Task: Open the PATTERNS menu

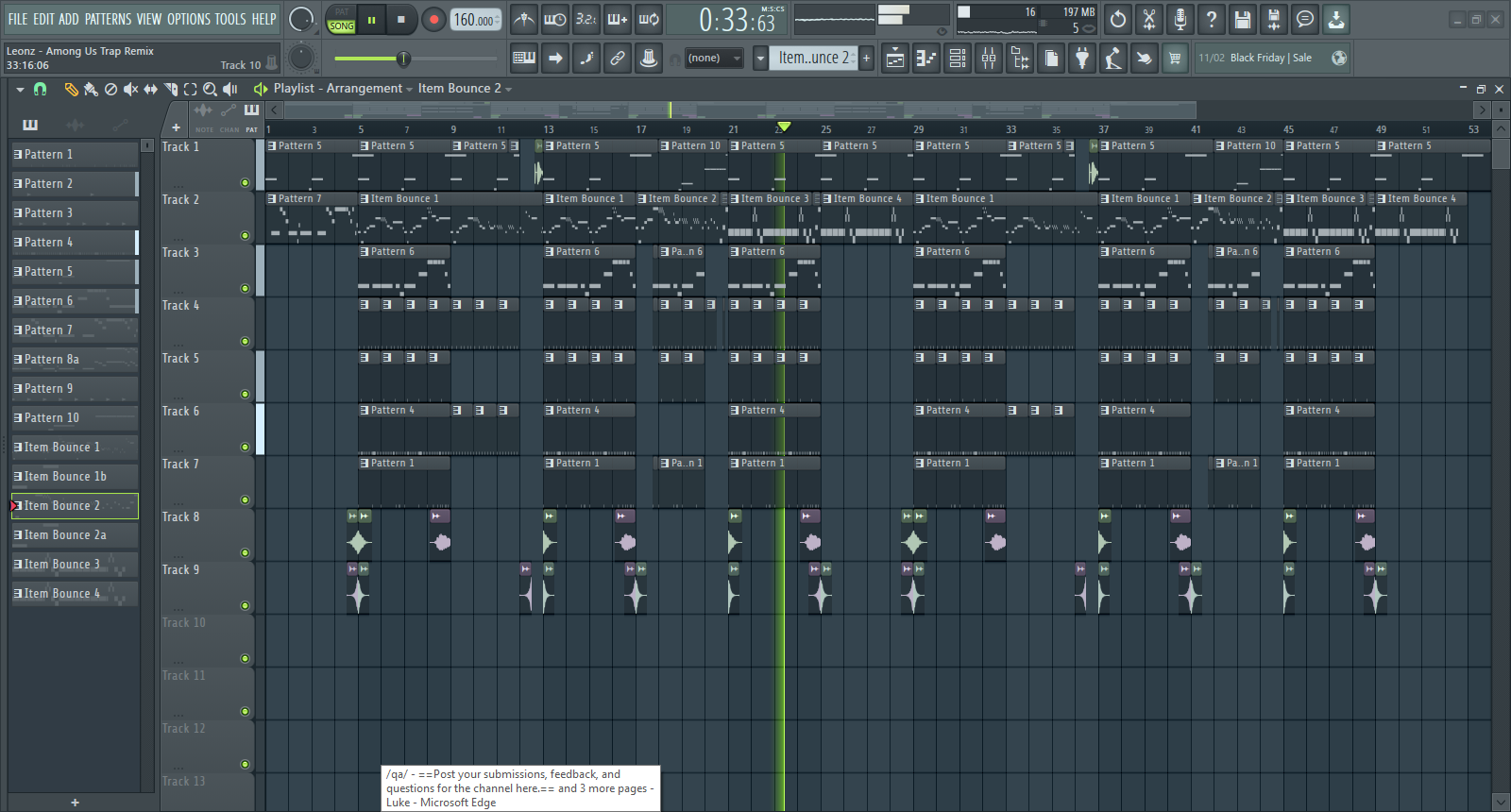Action: click(x=108, y=19)
